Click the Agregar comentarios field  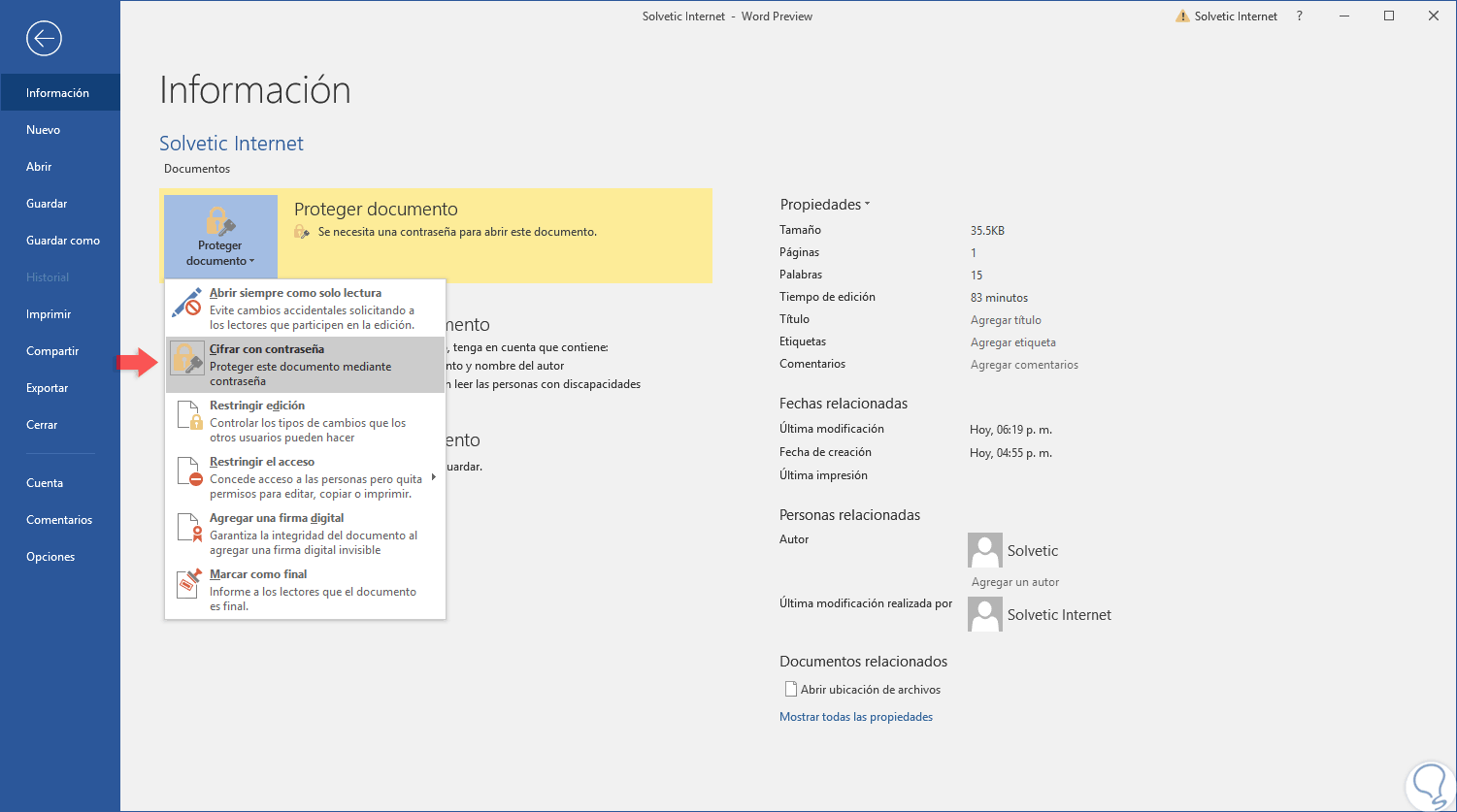coord(1024,365)
